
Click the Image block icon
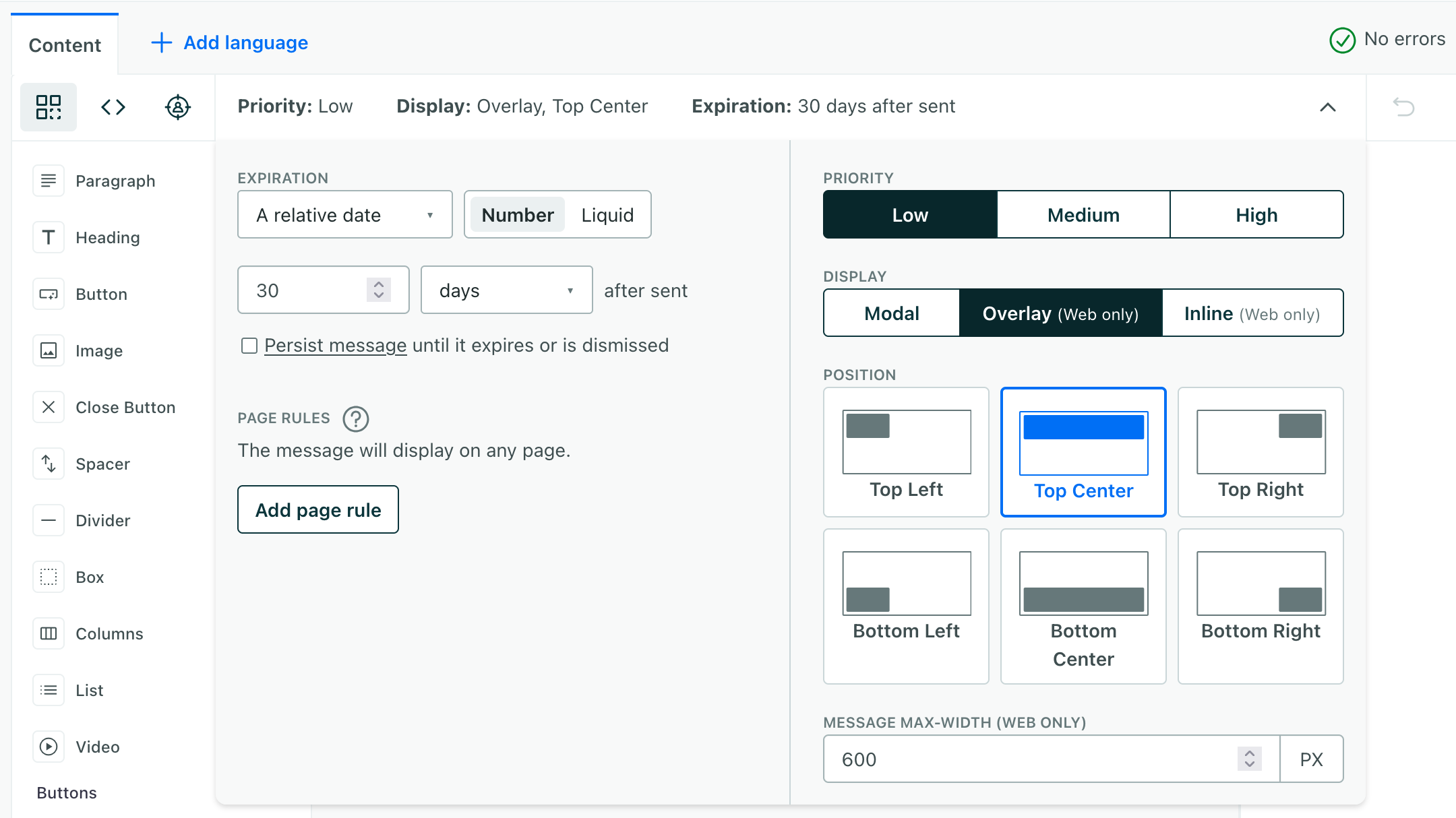[x=49, y=350]
